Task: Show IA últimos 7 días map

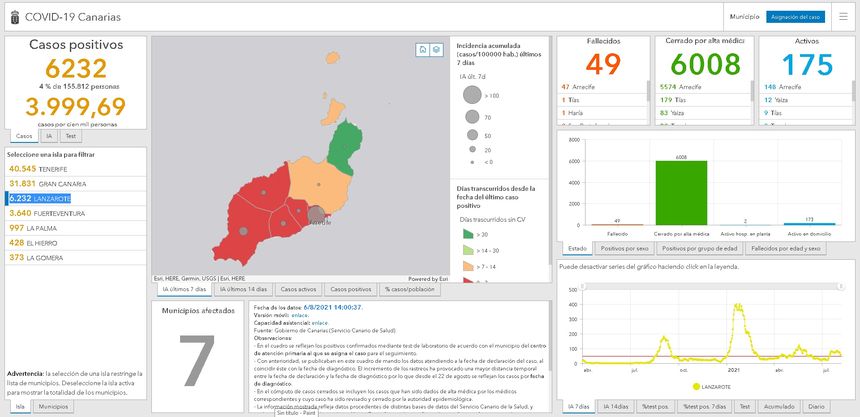Action: point(184,289)
